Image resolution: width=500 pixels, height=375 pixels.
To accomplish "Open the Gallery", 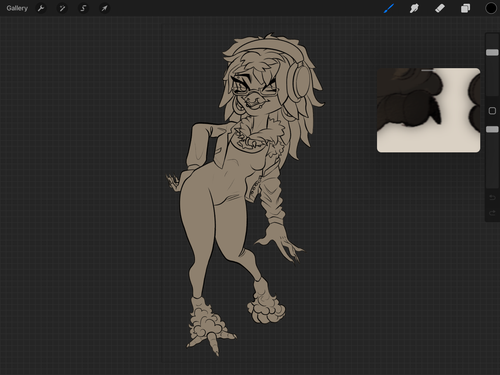I will (x=17, y=8).
